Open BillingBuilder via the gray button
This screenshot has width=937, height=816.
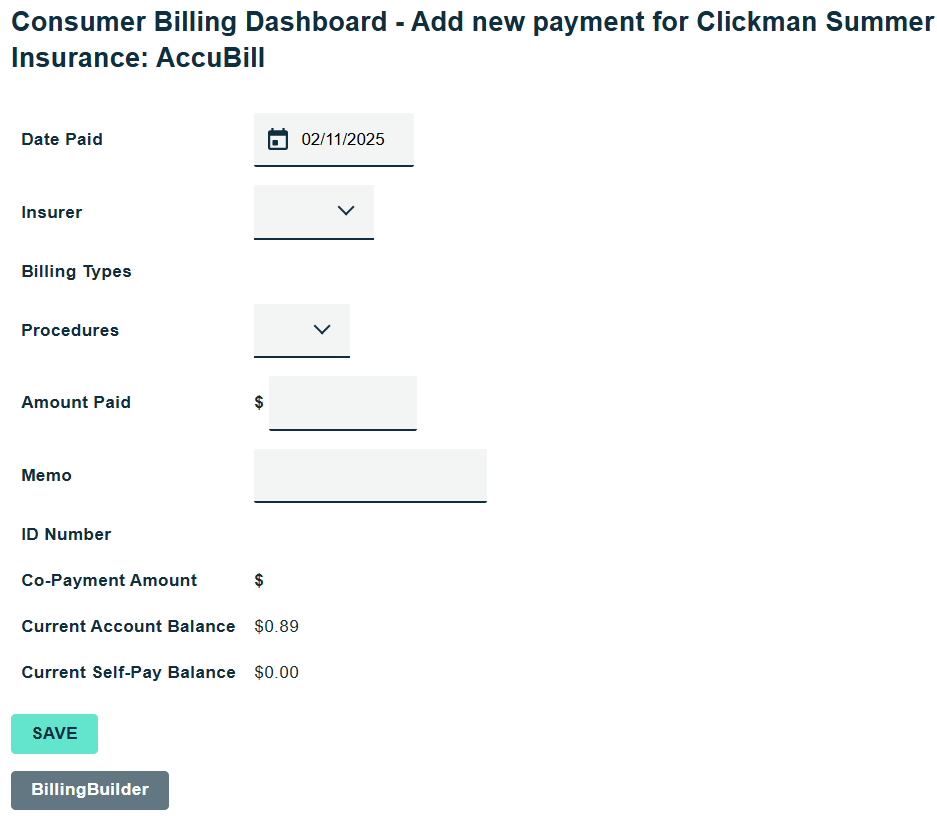click(90, 790)
